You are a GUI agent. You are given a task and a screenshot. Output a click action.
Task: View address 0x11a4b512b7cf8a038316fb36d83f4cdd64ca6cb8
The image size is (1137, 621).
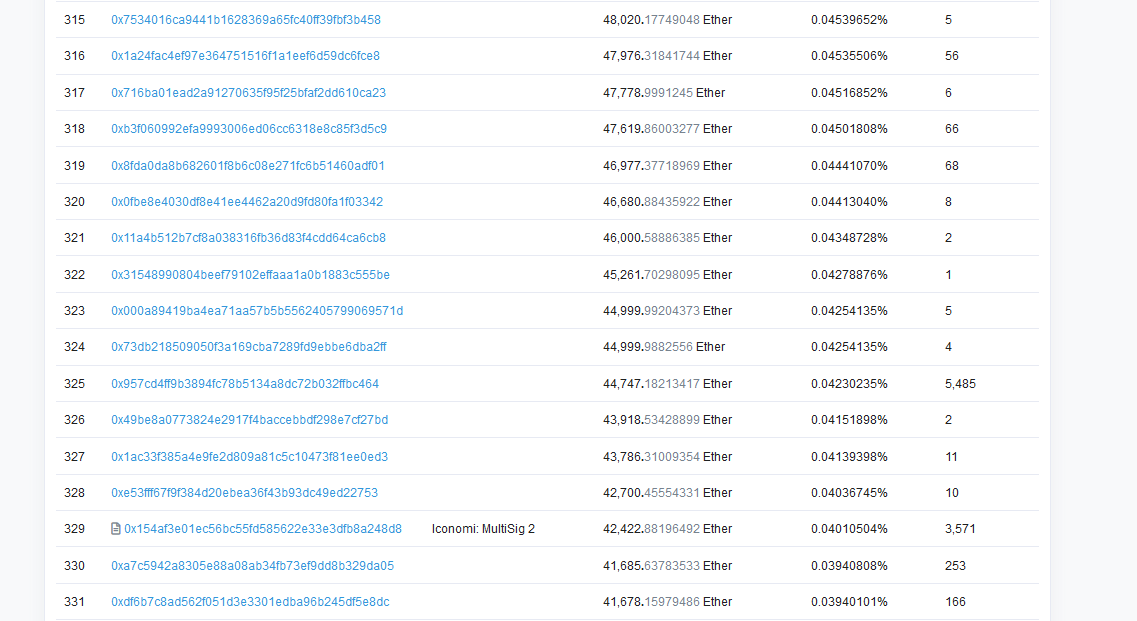tap(248, 238)
